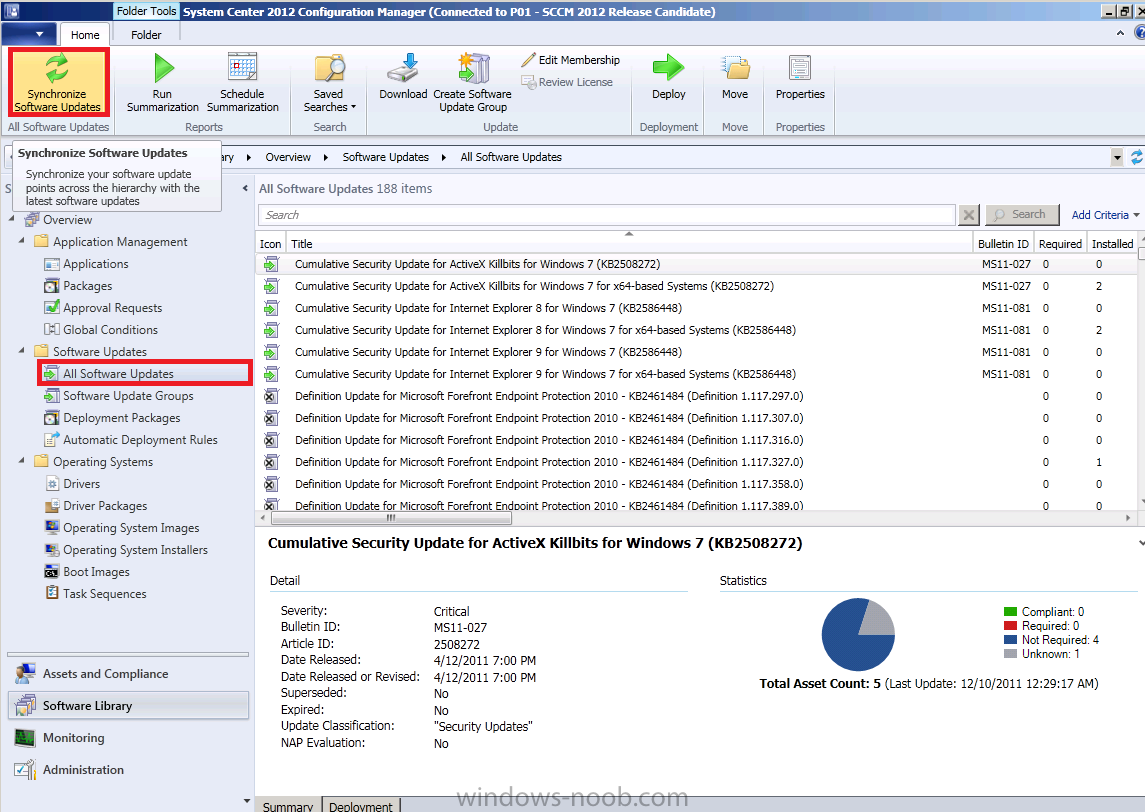
Task: Click the Deploy green arrow icon
Action: pyautogui.click(x=668, y=68)
